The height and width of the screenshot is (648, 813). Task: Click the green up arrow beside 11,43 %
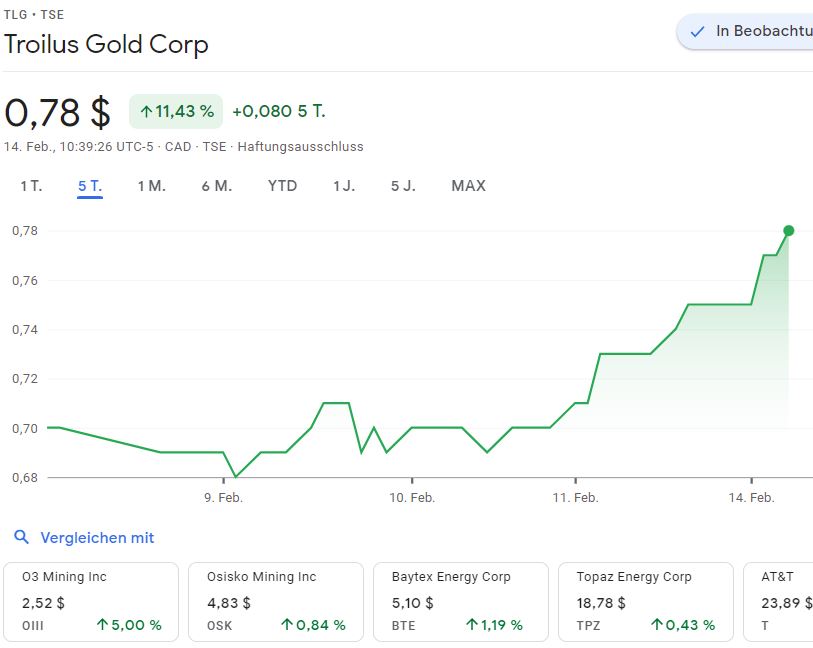[146, 111]
